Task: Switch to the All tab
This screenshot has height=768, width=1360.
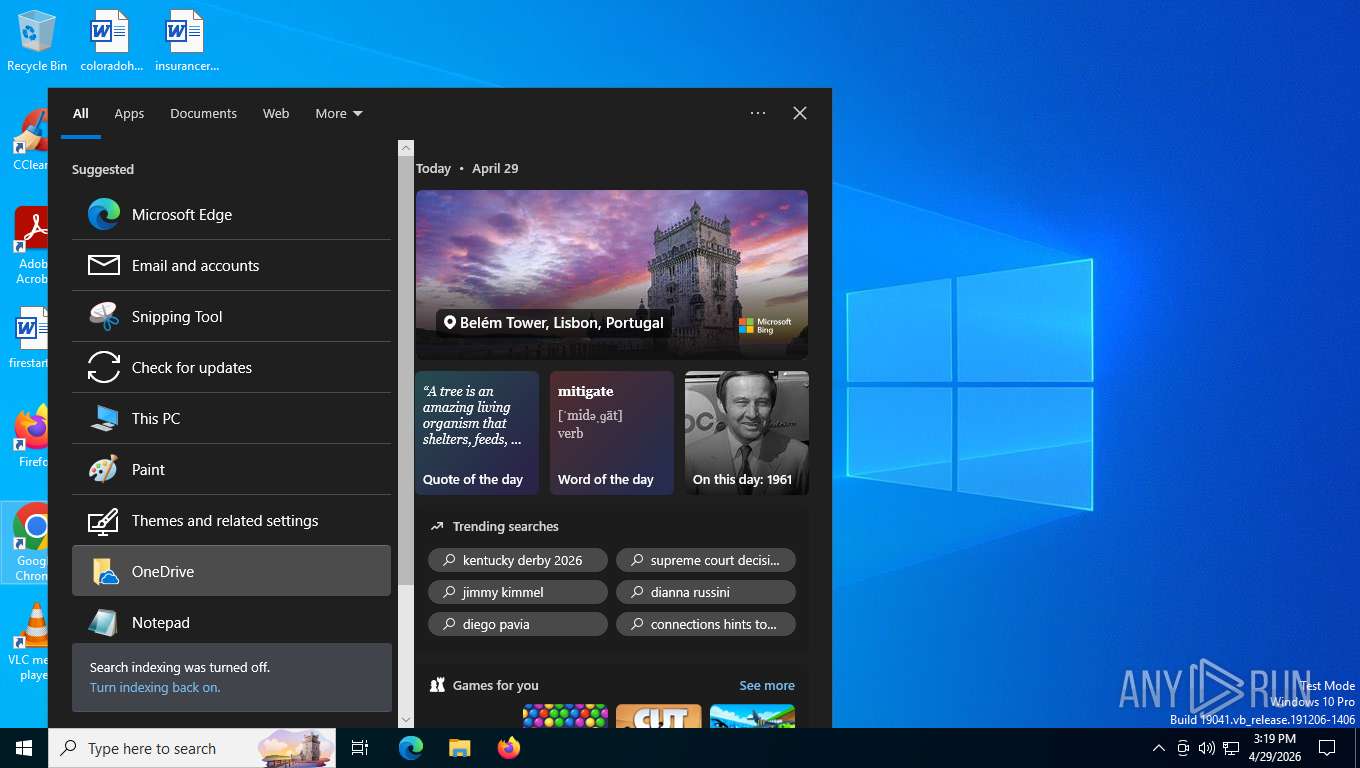Action: coord(81,113)
